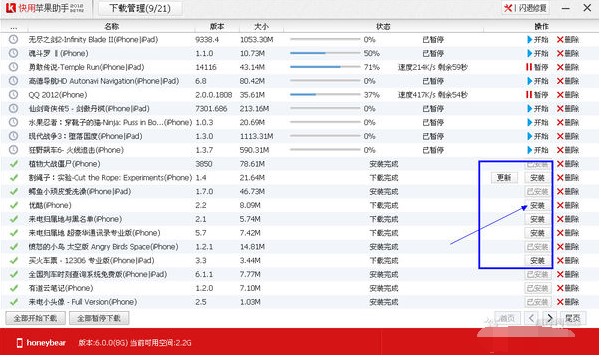Delete the 魂斗罗 II row
The height and width of the screenshot is (360, 601).
pyautogui.click(x=568, y=53)
